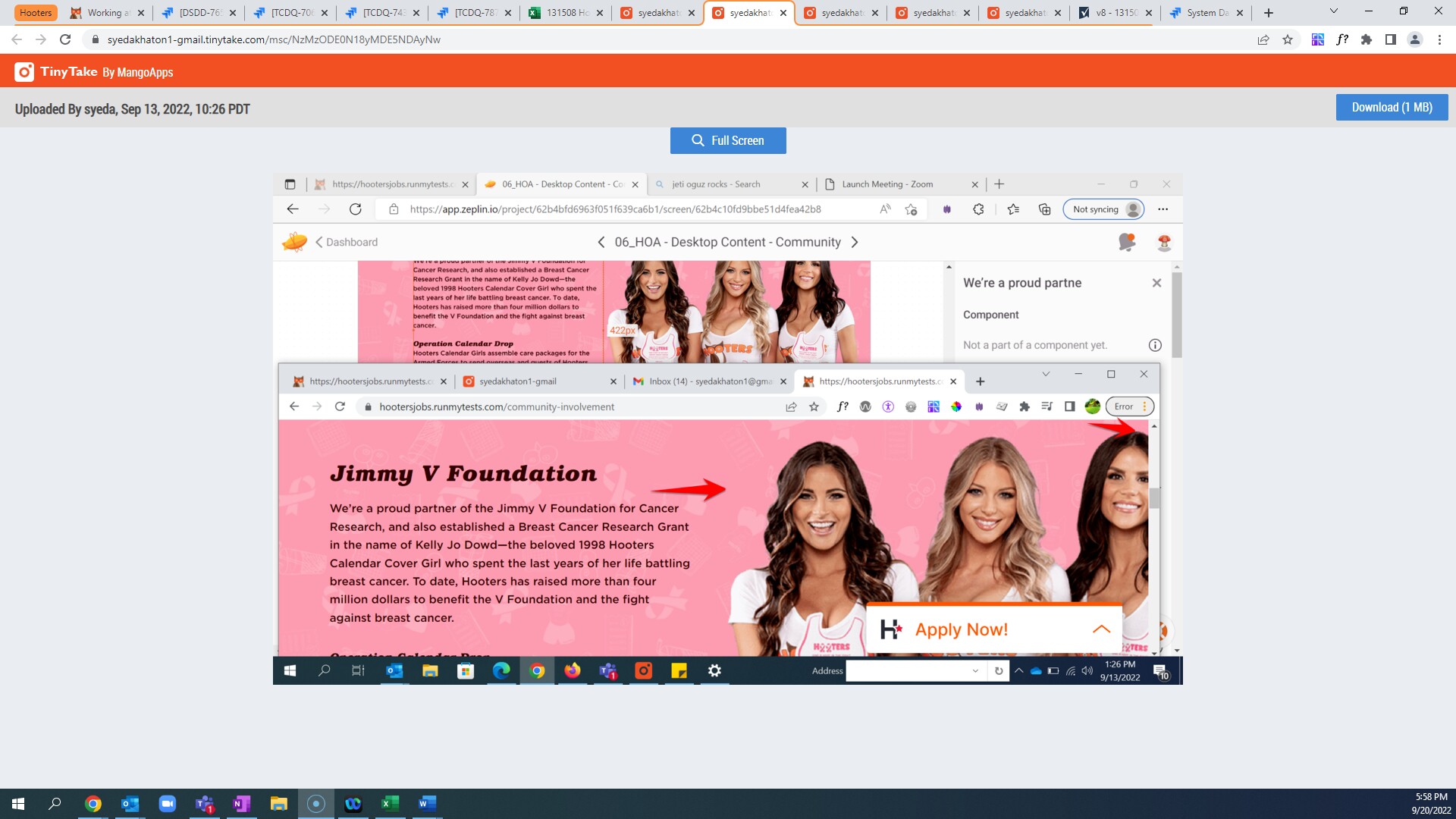This screenshot has width=1456, height=819.
Task: Open Chrome's three-dot menu
Action: click(1439, 39)
